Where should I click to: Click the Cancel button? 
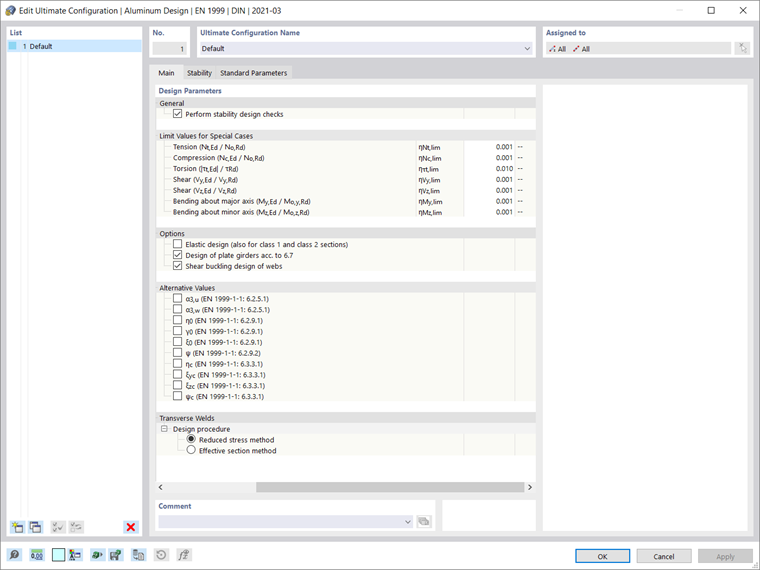pyautogui.click(x=664, y=556)
